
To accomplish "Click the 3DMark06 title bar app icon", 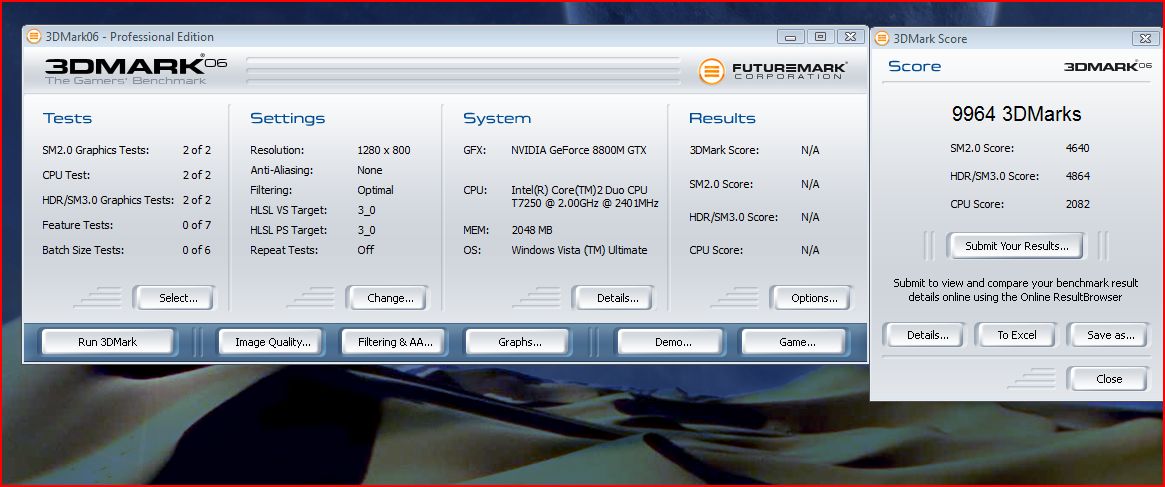I will click(x=34, y=36).
